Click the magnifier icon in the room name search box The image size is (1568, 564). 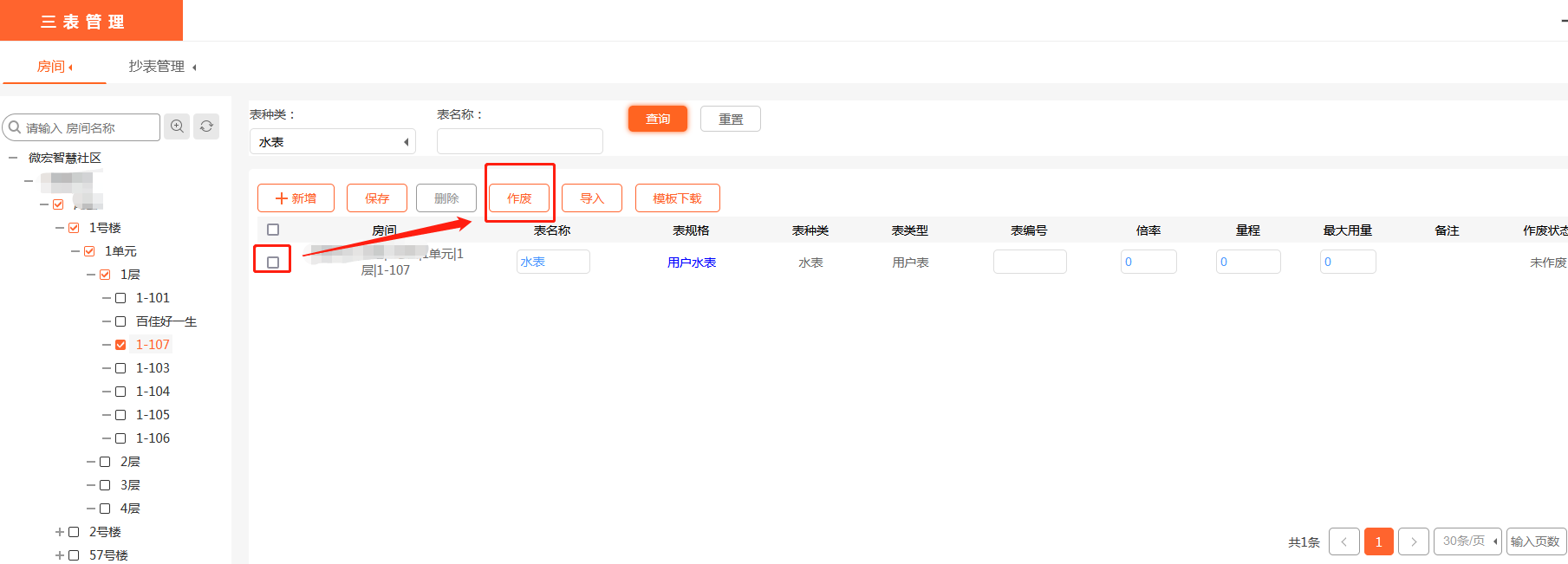pos(15,127)
